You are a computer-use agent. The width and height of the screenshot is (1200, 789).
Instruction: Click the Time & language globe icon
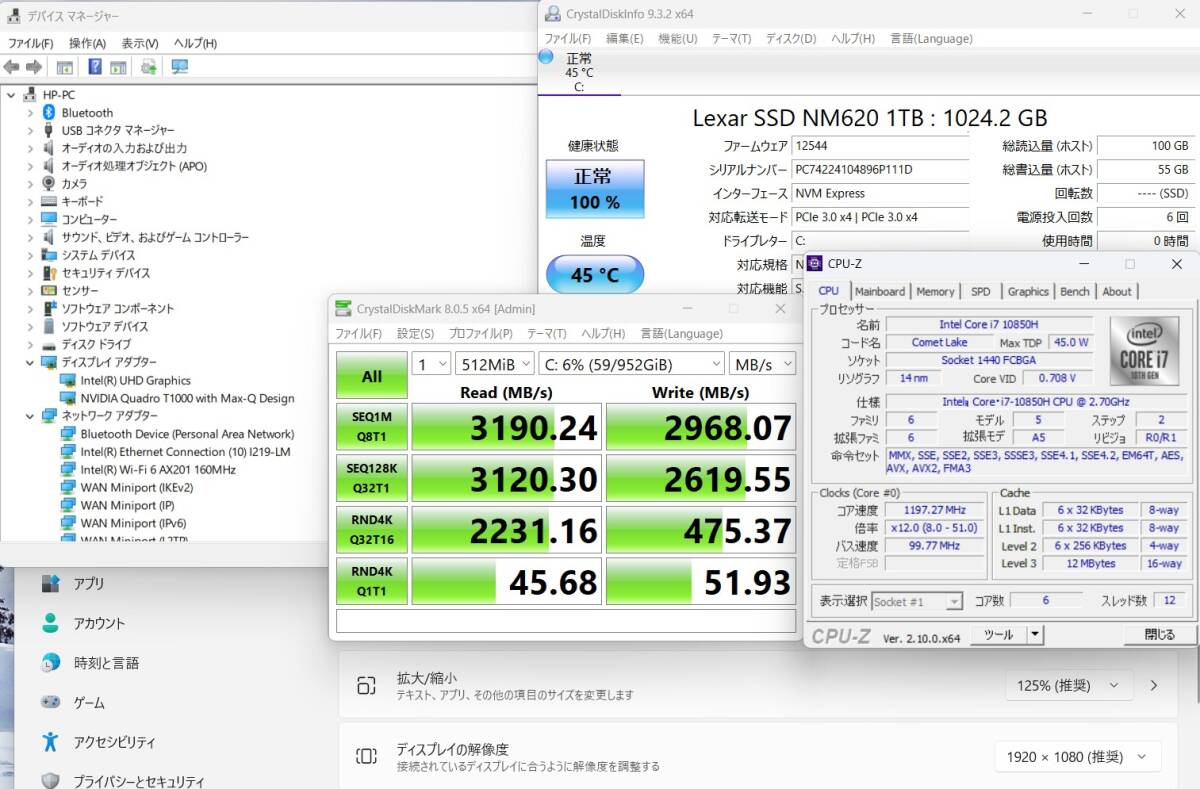(x=50, y=663)
